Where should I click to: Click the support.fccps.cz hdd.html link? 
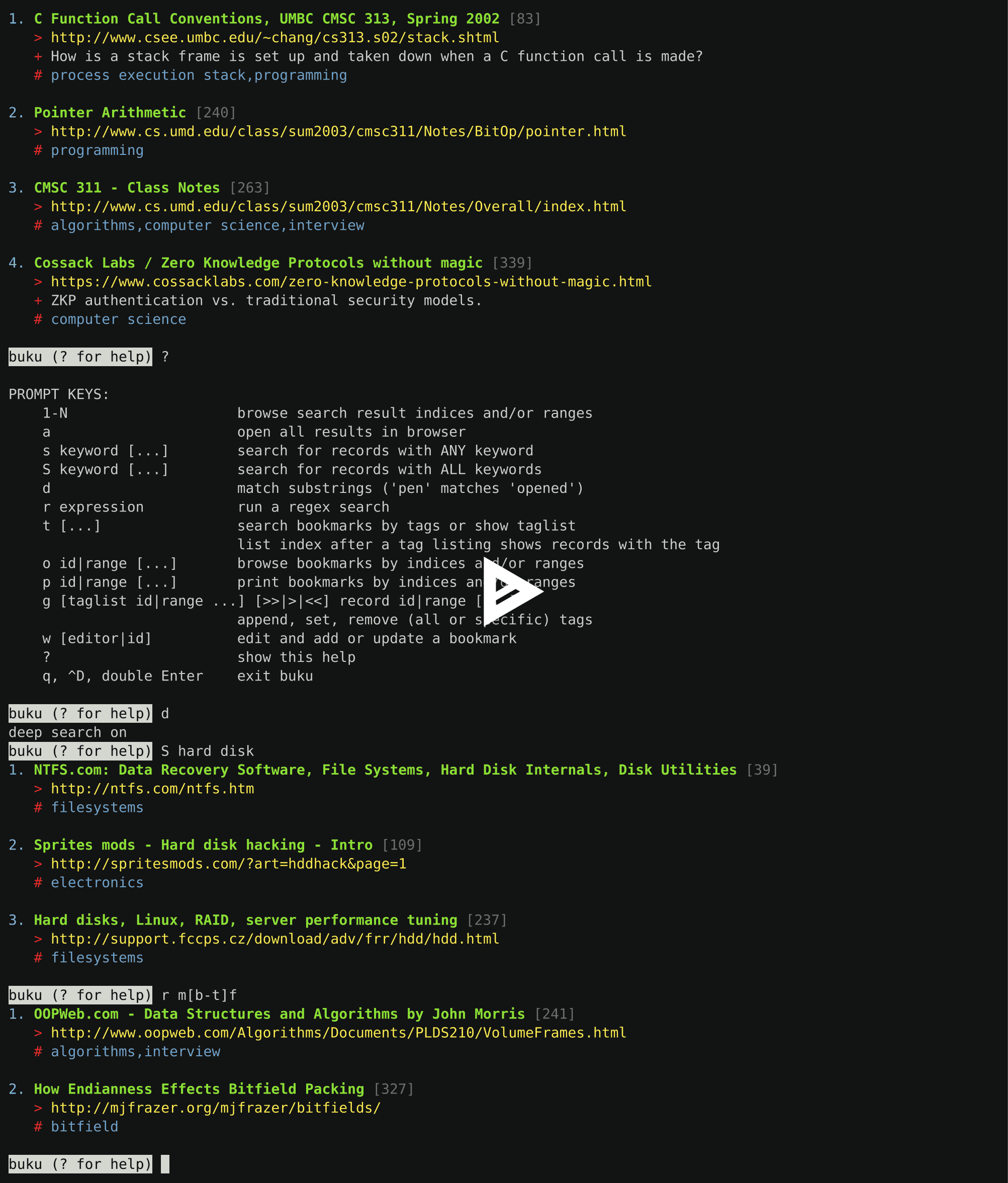(x=274, y=939)
